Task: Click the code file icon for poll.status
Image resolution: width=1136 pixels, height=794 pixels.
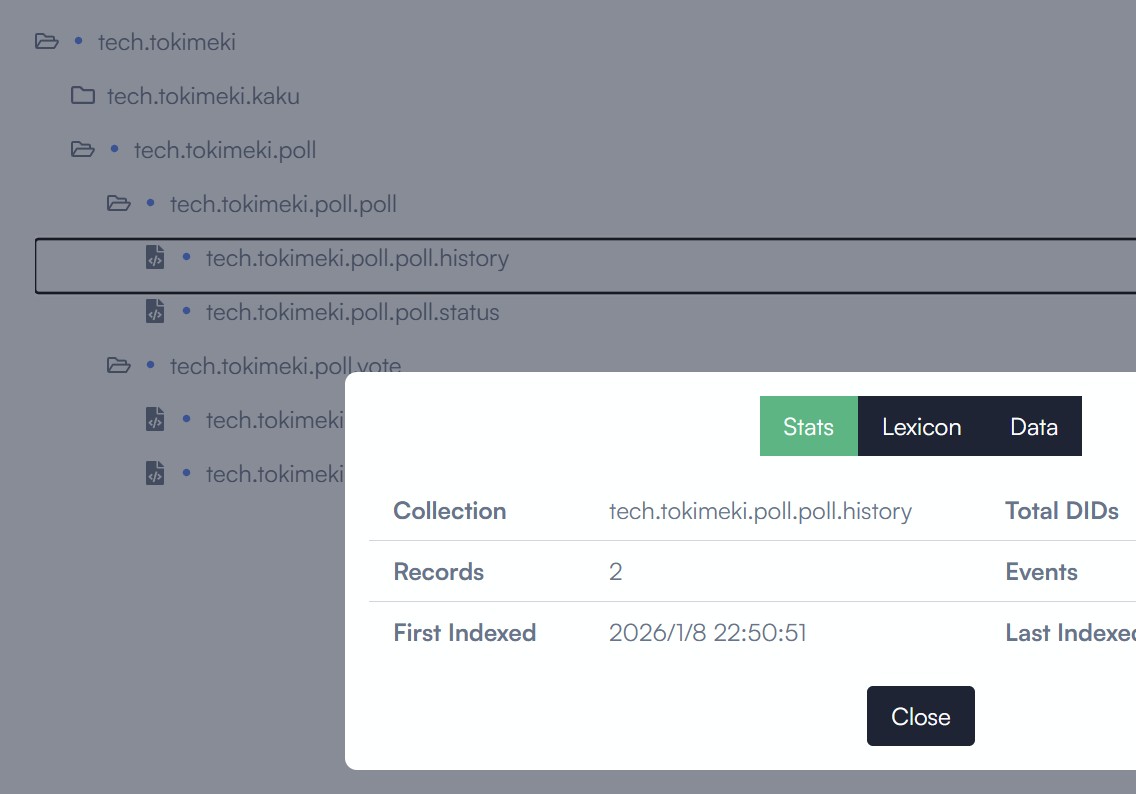Action: tap(154, 312)
